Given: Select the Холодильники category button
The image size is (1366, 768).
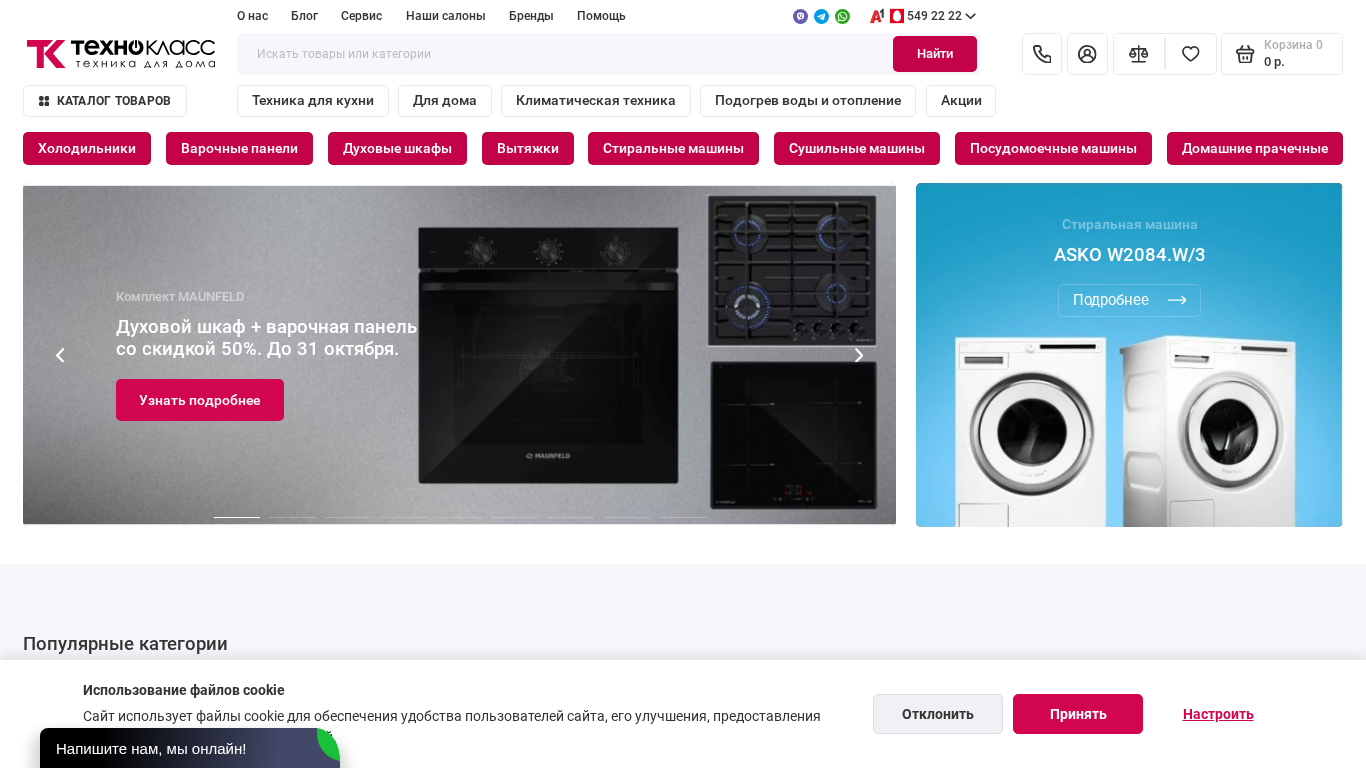Looking at the screenshot, I should tap(87, 148).
